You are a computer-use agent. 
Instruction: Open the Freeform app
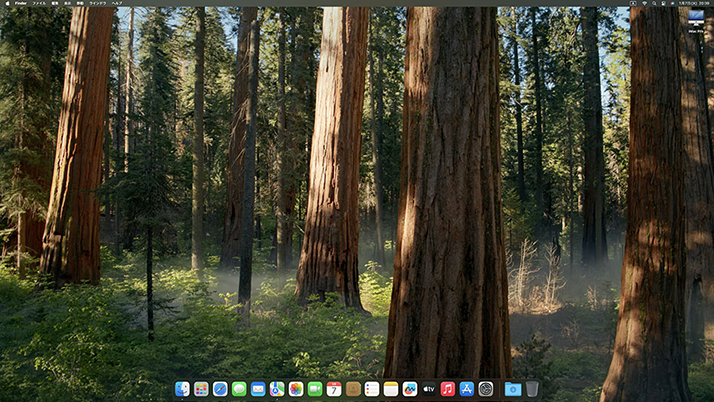click(410, 389)
